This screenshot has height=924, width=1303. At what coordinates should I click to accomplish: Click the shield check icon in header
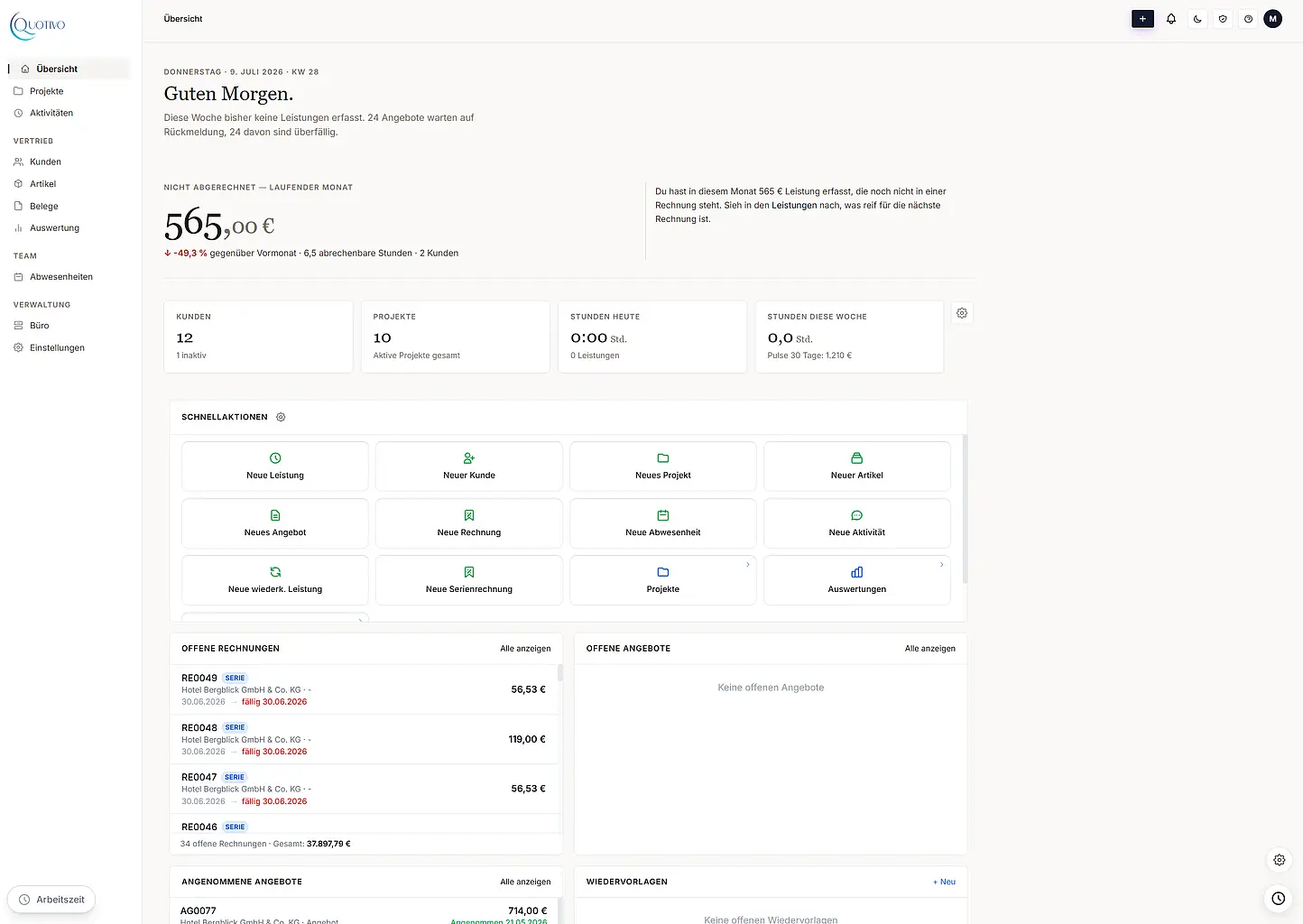point(1223,19)
